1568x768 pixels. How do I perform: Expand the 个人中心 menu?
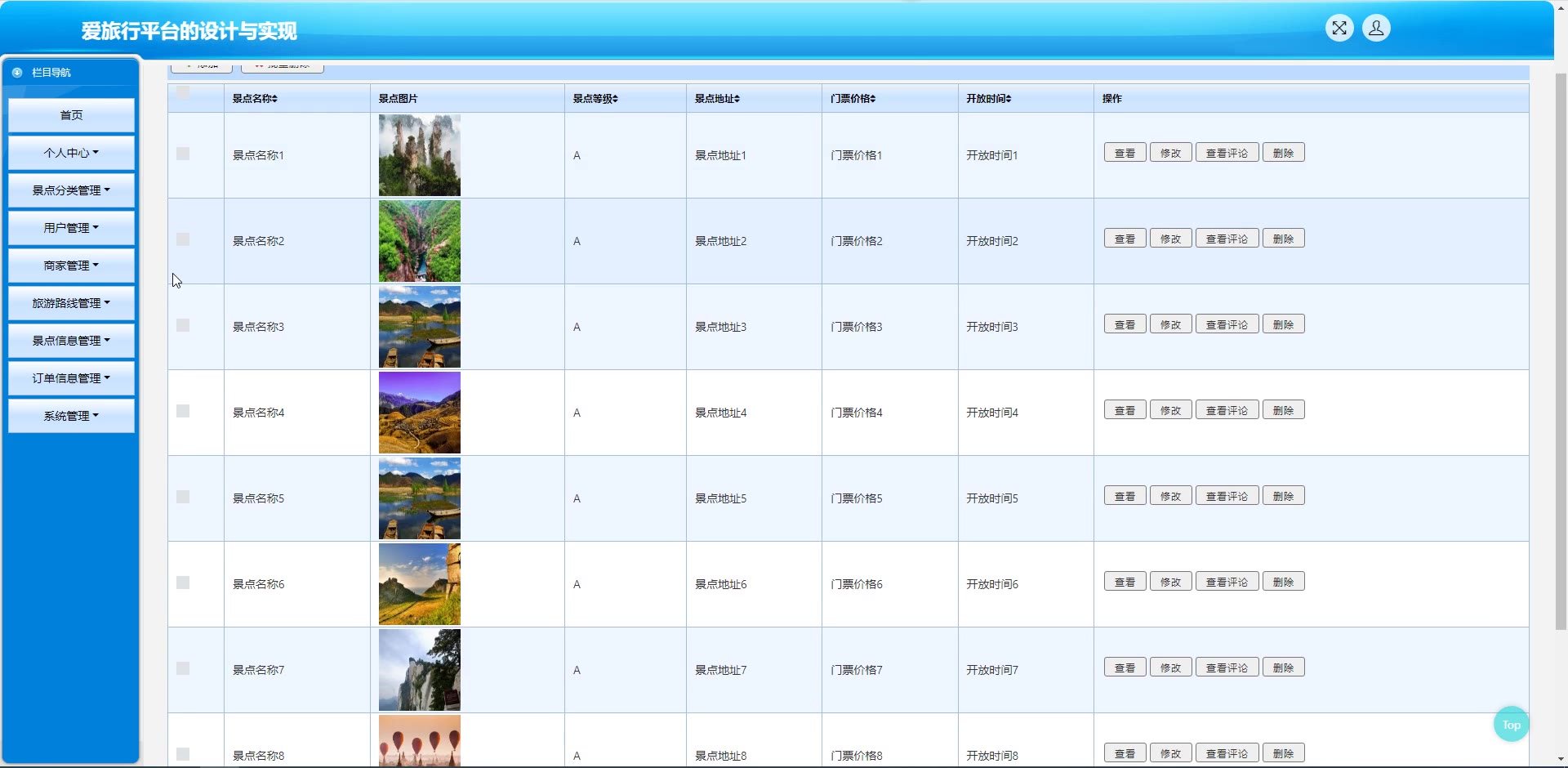click(71, 153)
